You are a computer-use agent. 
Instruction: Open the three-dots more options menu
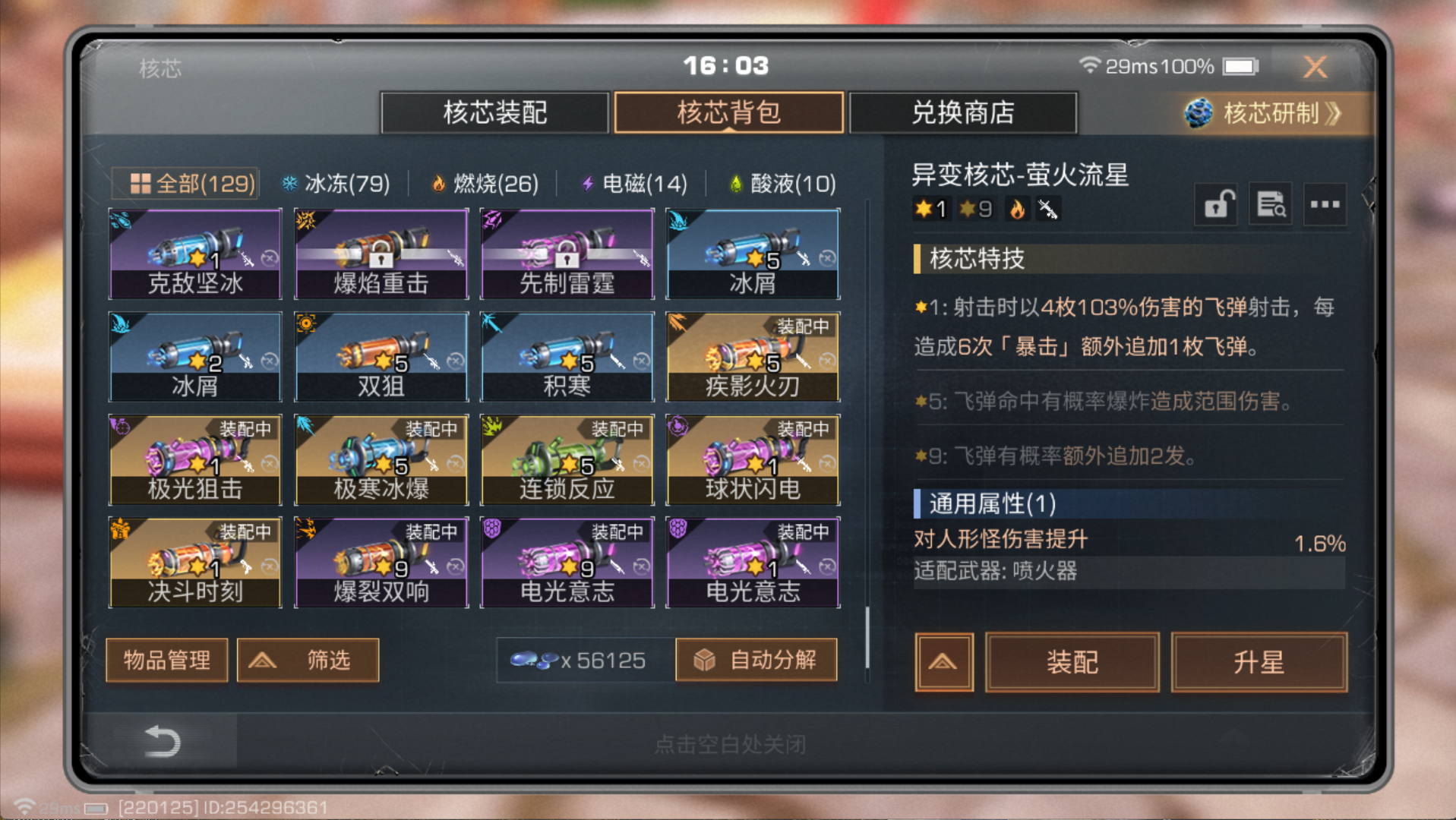[x=1325, y=204]
